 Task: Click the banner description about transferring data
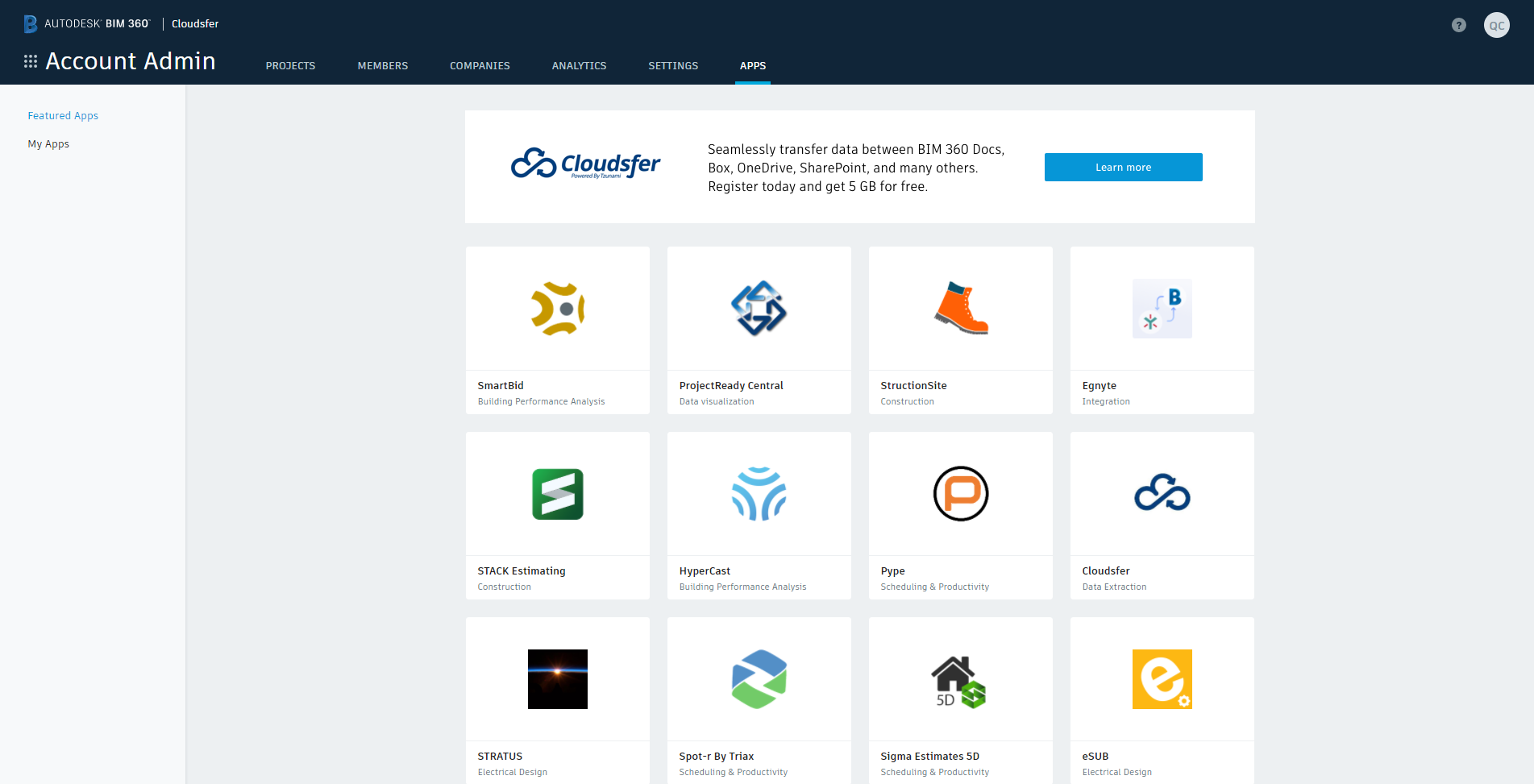tap(856, 168)
